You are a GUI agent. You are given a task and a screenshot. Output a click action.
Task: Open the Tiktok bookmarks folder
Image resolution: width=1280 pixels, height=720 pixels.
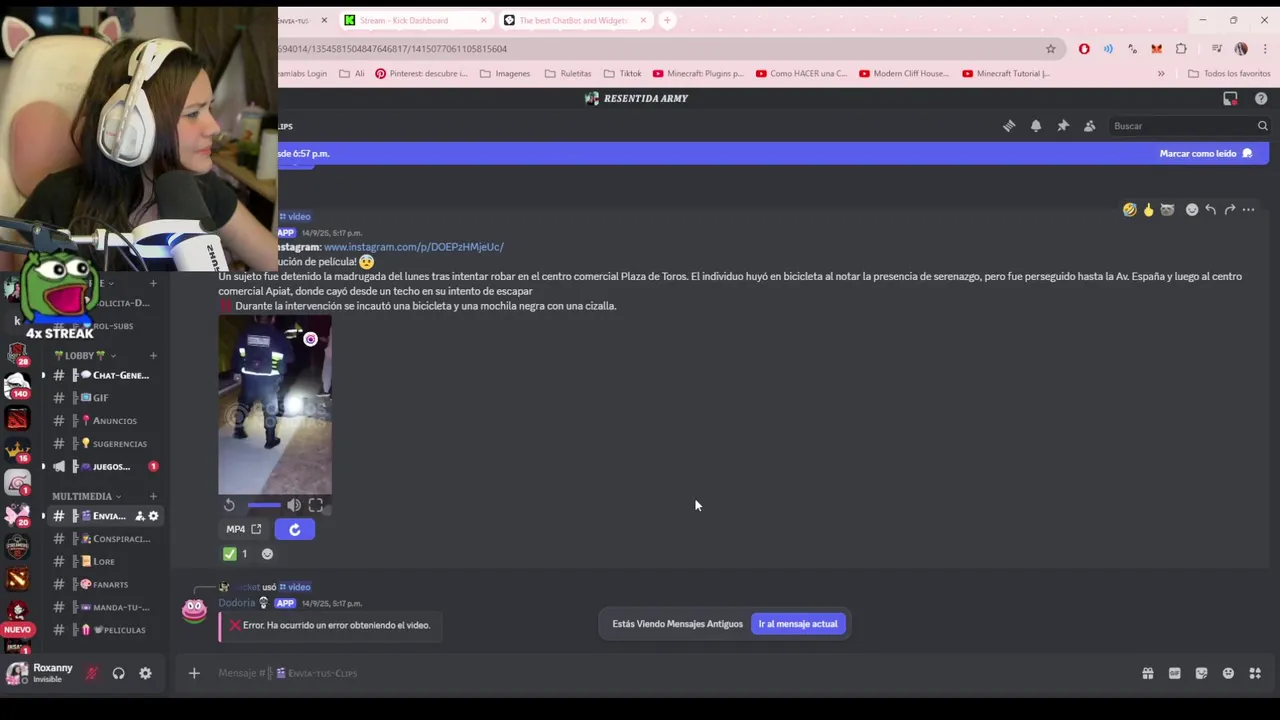pyautogui.click(x=622, y=73)
